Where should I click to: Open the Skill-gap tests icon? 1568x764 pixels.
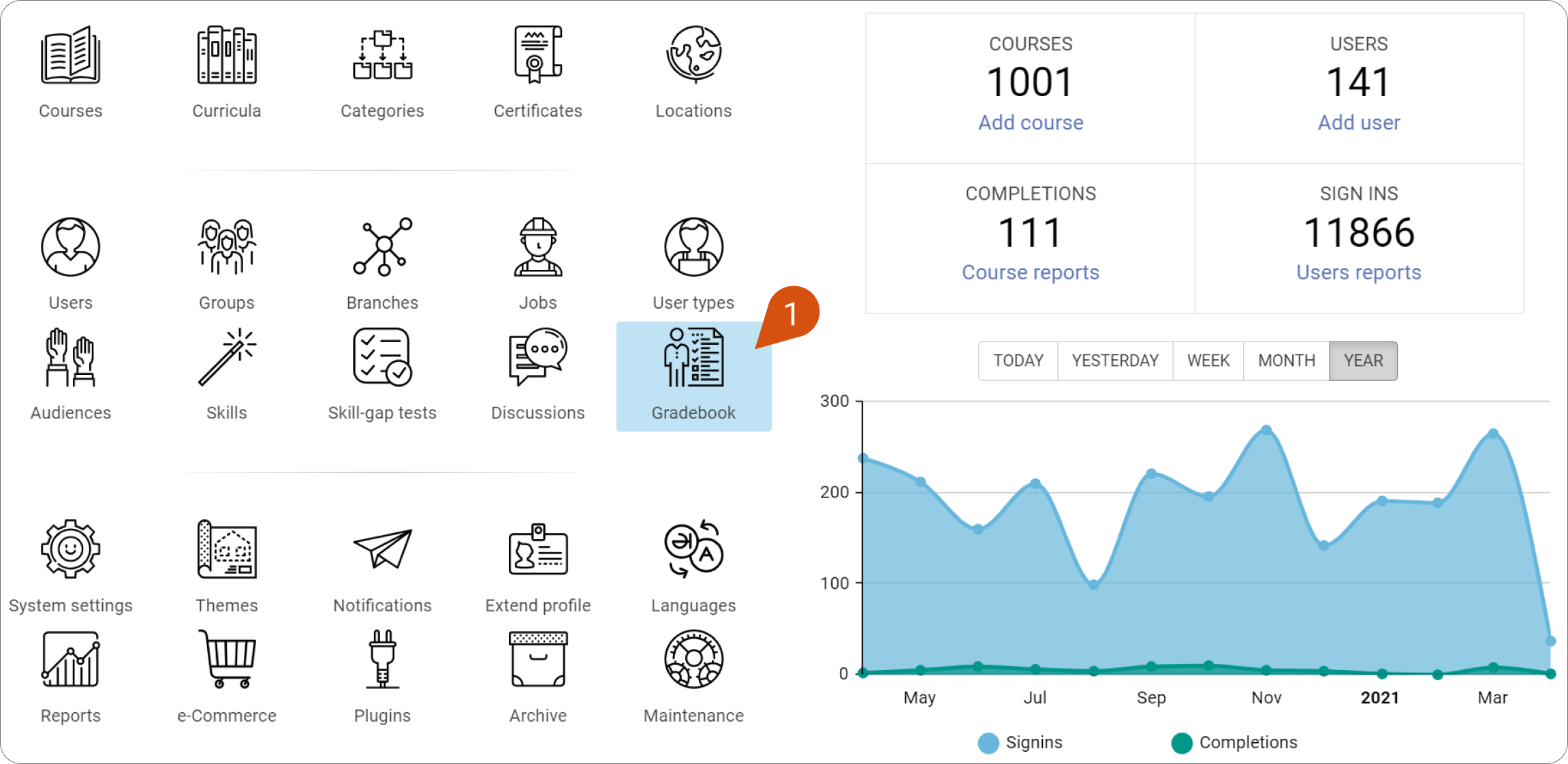382,357
